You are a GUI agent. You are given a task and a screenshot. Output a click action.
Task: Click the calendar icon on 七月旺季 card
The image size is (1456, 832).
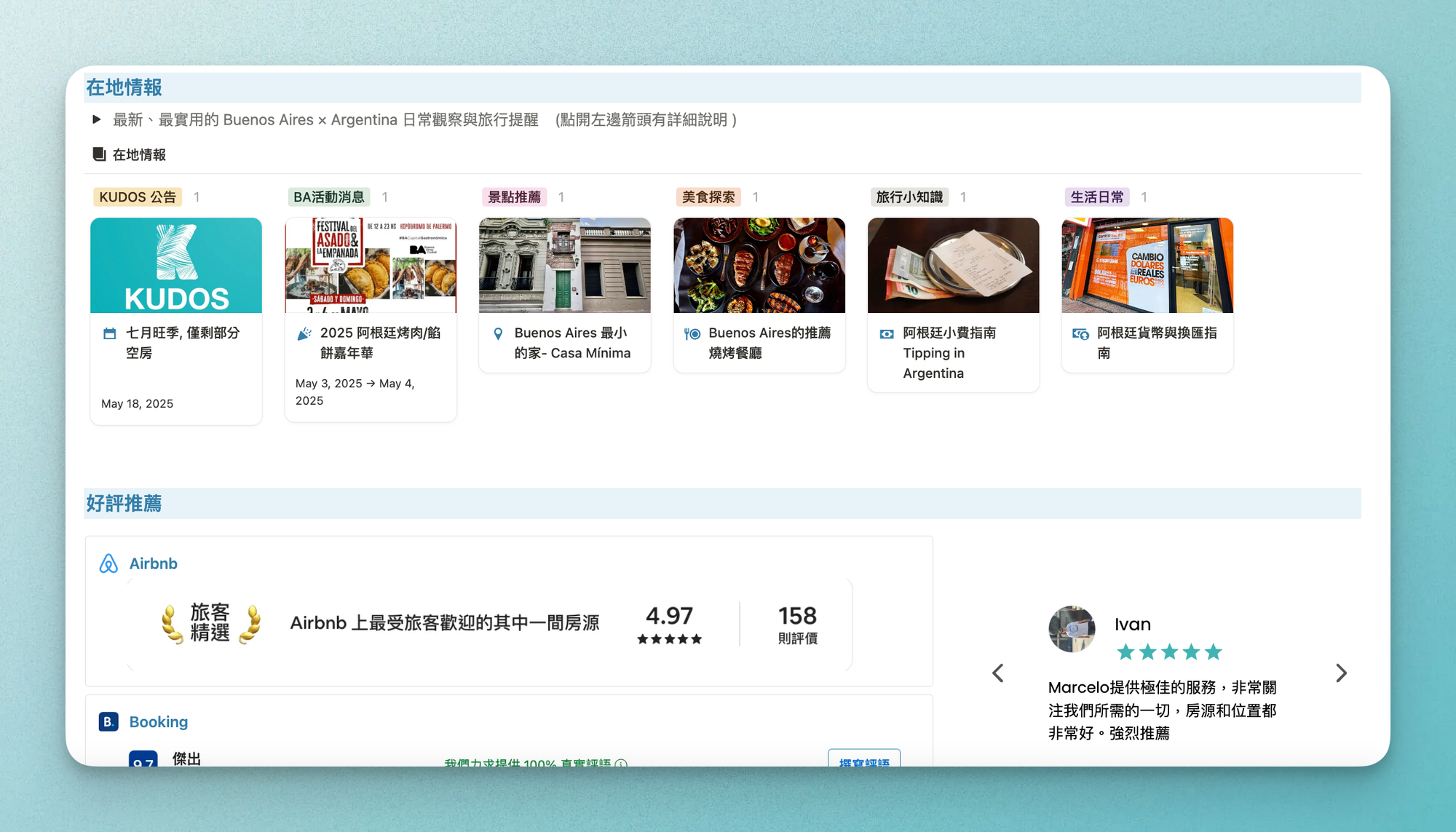110,333
